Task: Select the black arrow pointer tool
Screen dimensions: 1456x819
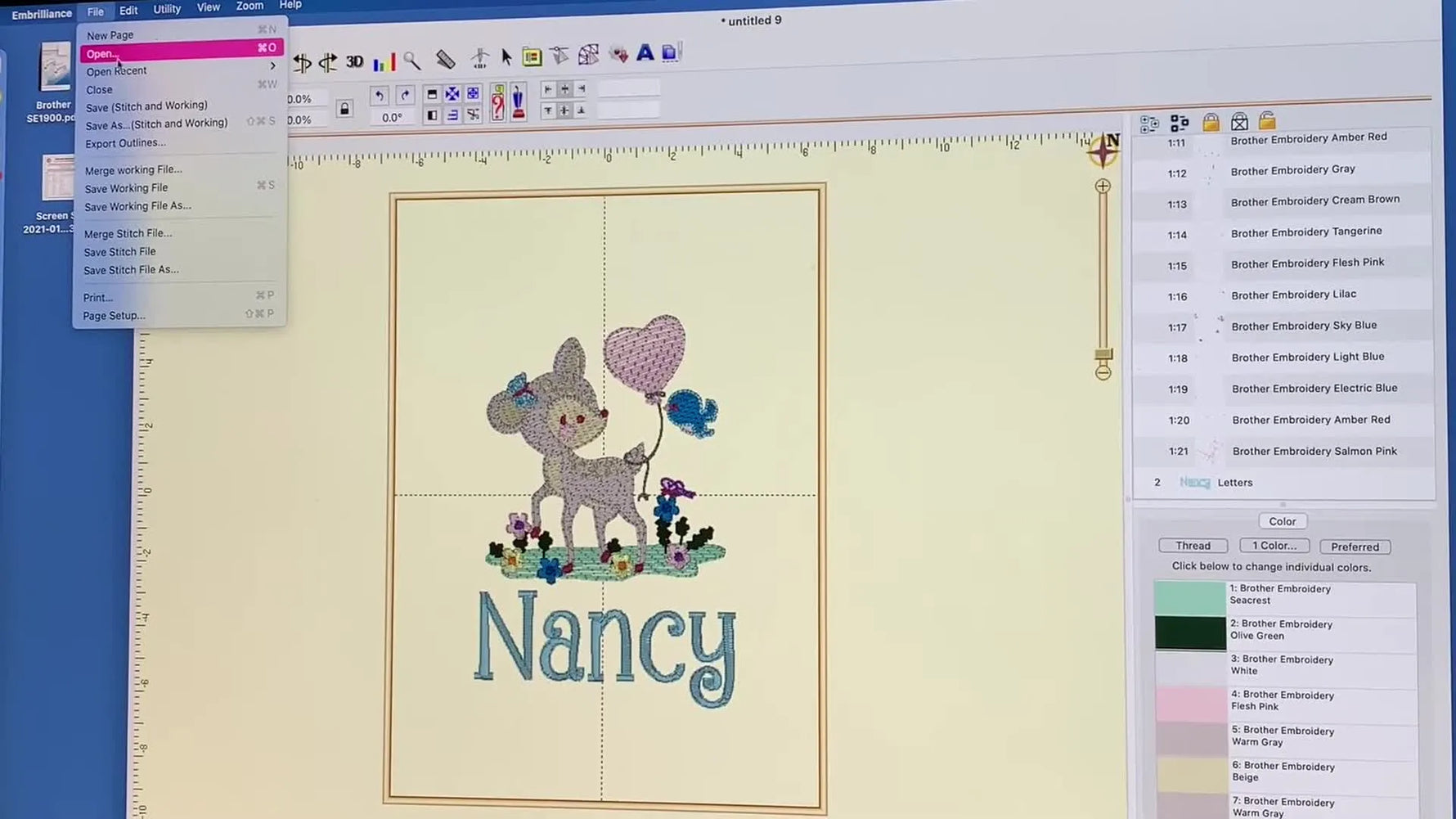Action: coord(506,56)
